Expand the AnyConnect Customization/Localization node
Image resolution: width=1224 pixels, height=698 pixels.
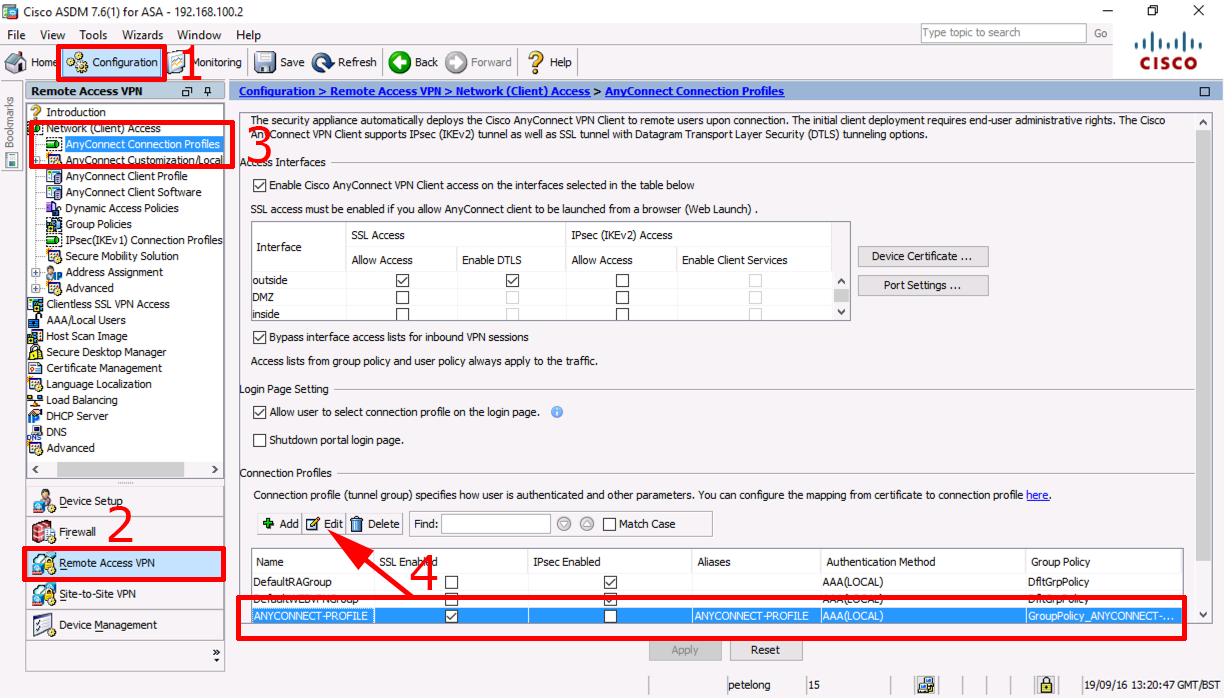point(36,160)
